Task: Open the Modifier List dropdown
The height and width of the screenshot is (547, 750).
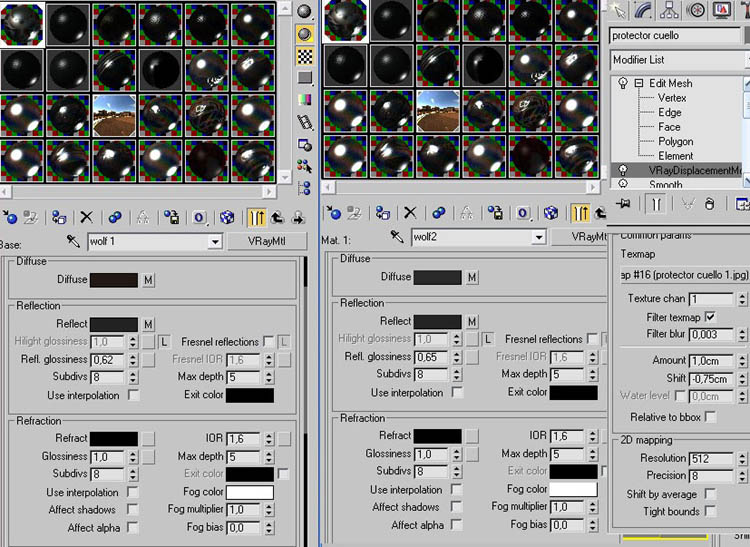Action: point(679,60)
